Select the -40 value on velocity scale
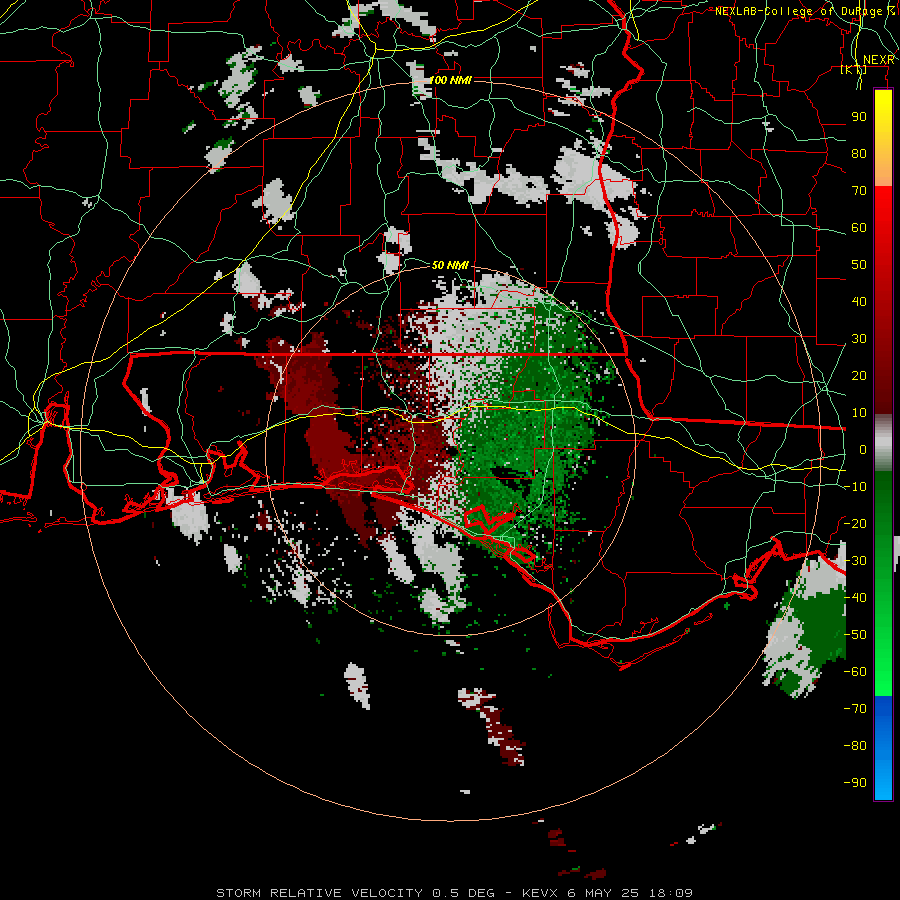This screenshot has height=900, width=900. pyautogui.click(x=855, y=598)
